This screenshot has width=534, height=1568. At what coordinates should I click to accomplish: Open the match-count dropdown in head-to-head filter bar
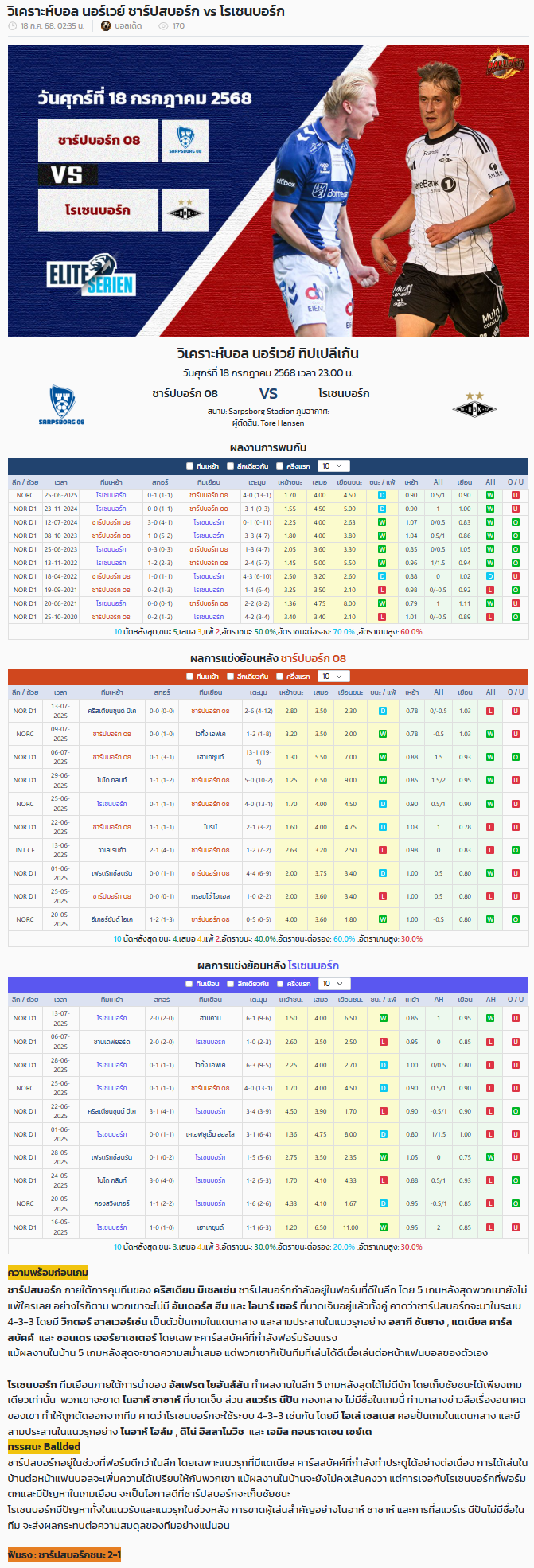click(x=333, y=466)
